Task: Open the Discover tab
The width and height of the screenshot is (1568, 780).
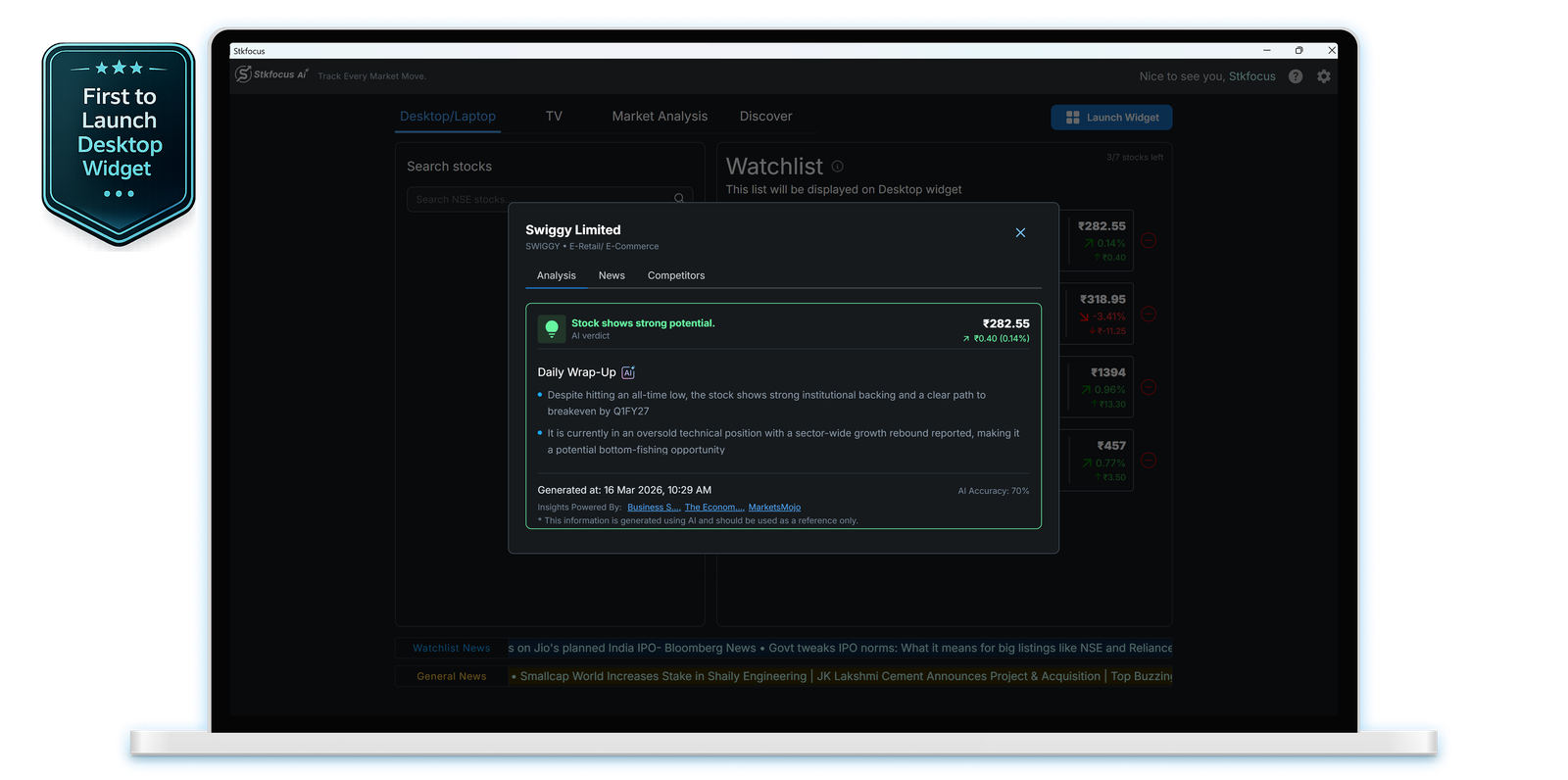Action: click(765, 116)
